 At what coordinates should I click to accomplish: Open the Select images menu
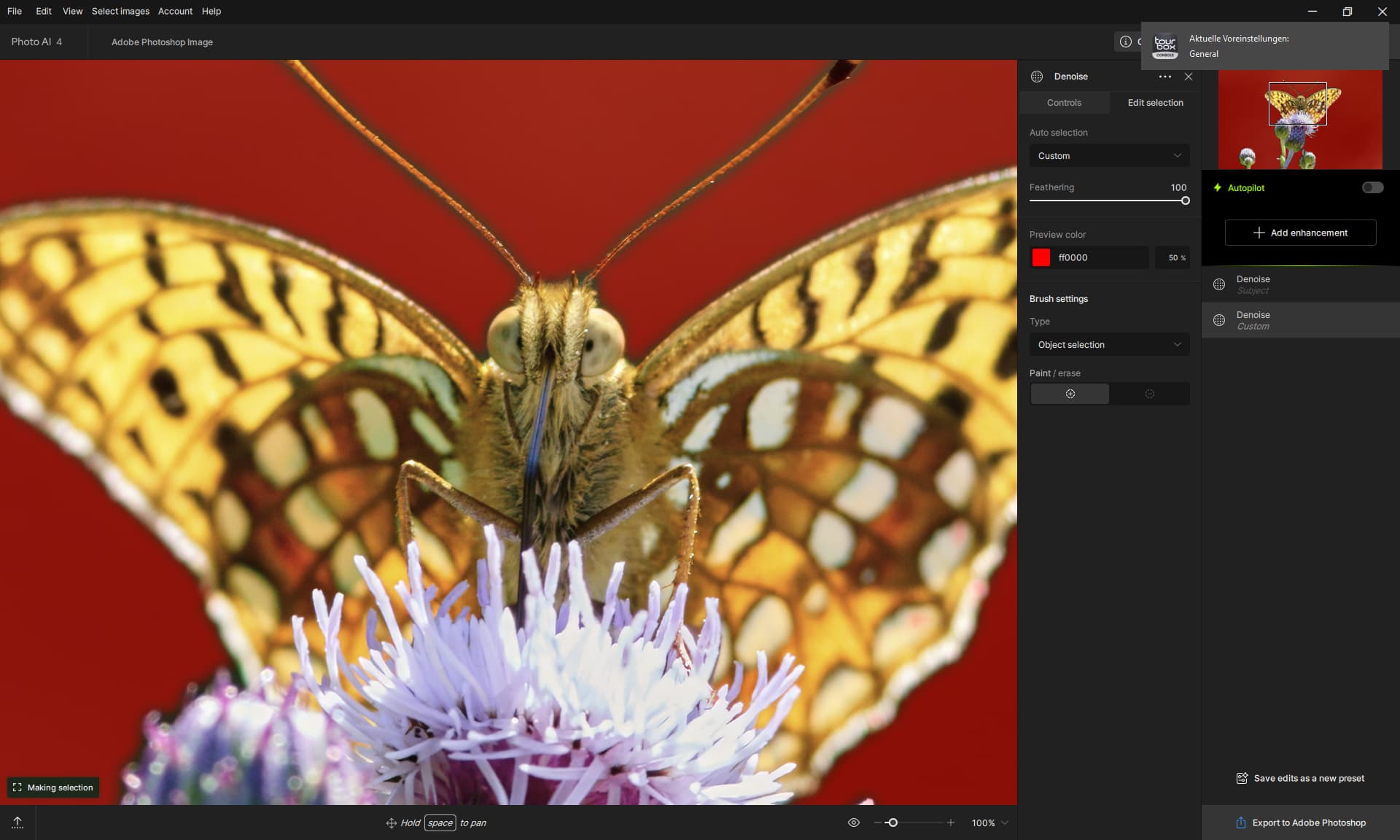[120, 11]
